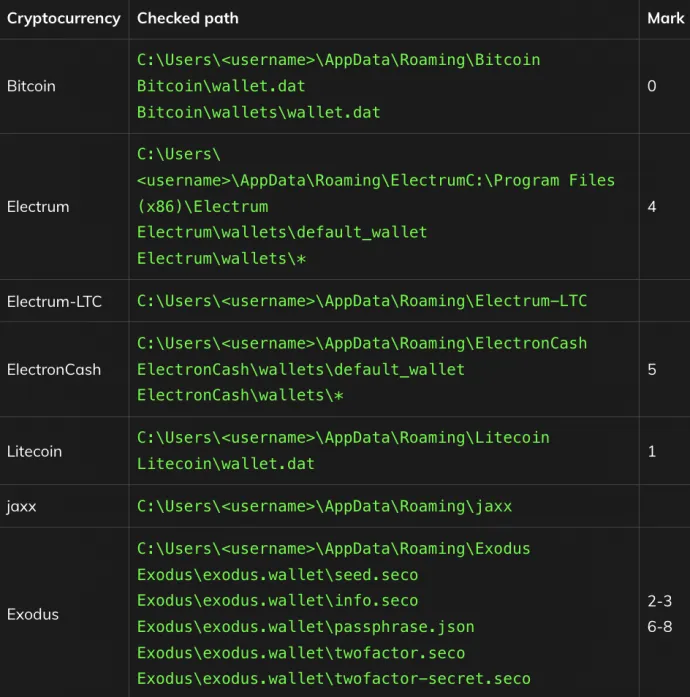Click mark value 1 in Litecoin row
Image resolution: width=690 pixels, height=697 pixels.
pyautogui.click(x=652, y=452)
